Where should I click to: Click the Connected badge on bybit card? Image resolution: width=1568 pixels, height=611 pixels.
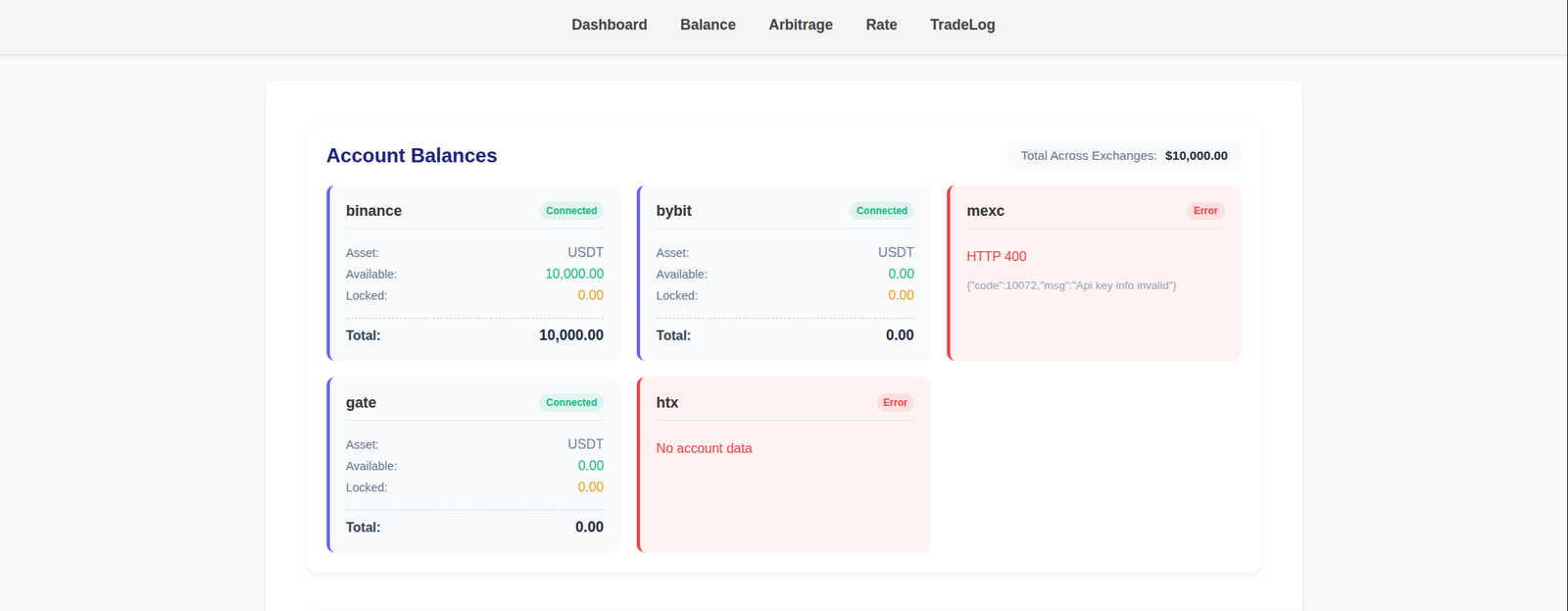882,211
